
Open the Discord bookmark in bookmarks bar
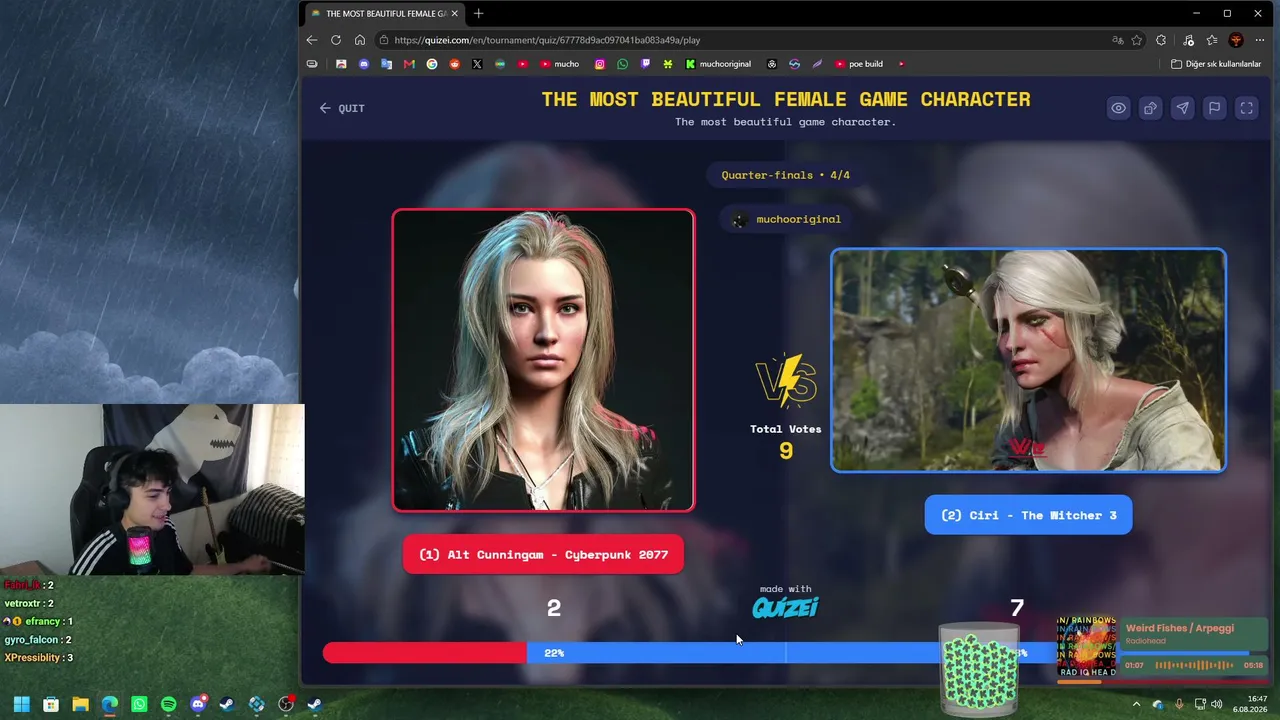(364, 64)
